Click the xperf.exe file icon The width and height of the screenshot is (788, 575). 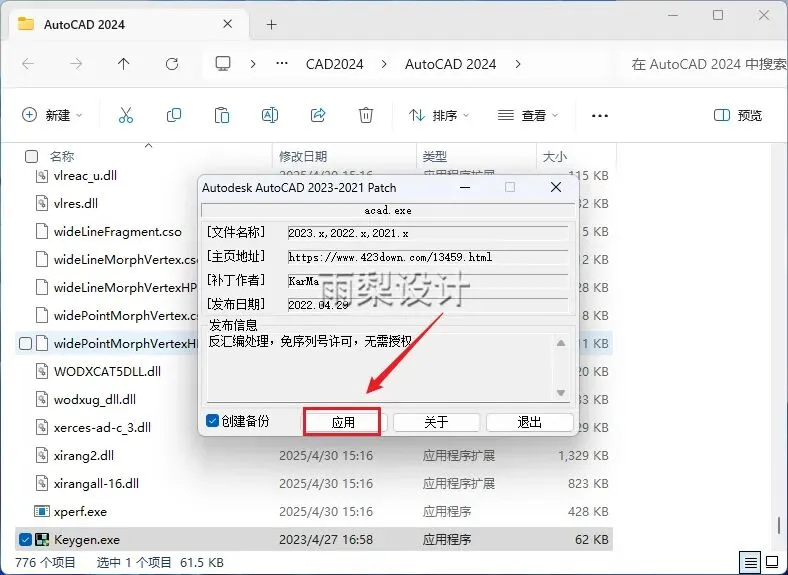(42, 511)
